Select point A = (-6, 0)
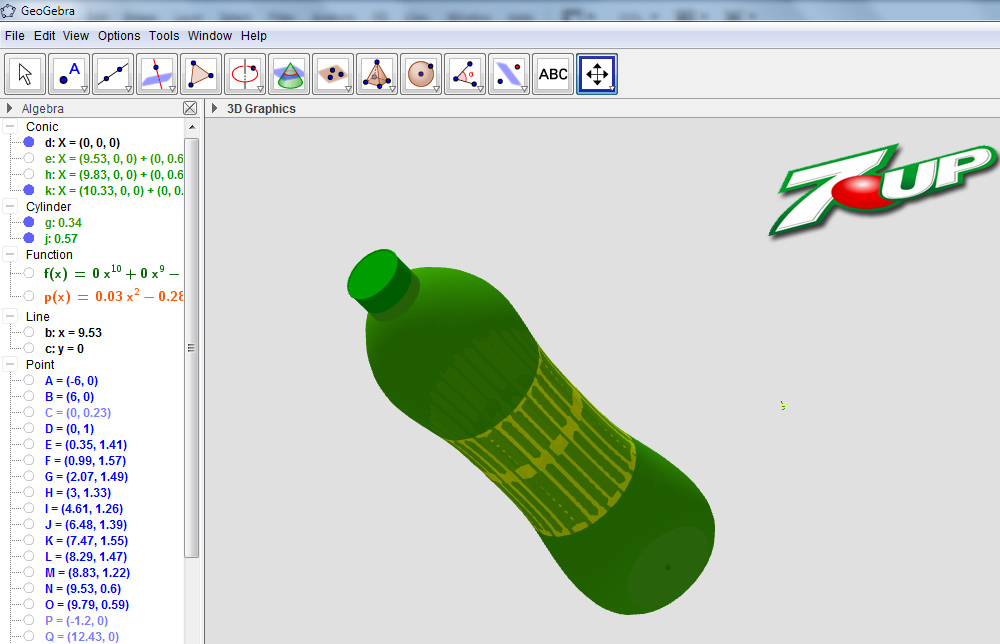This screenshot has height=644, width=1000. click(71, 381)
